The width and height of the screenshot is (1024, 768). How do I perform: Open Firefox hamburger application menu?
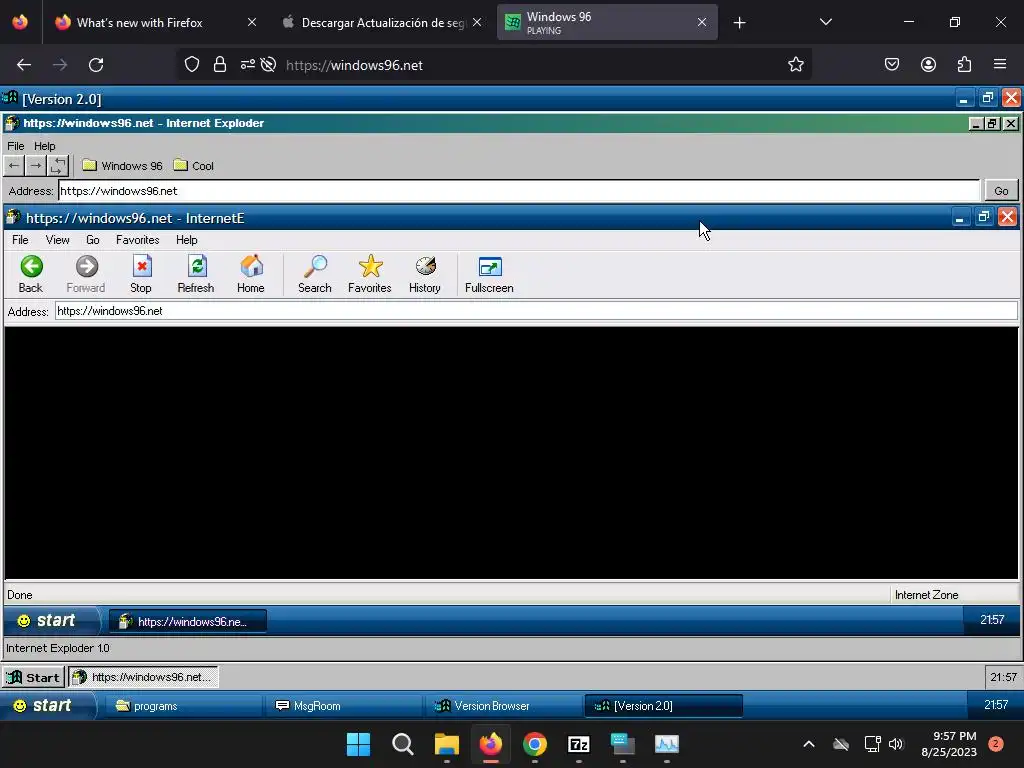coord(1000,64)
